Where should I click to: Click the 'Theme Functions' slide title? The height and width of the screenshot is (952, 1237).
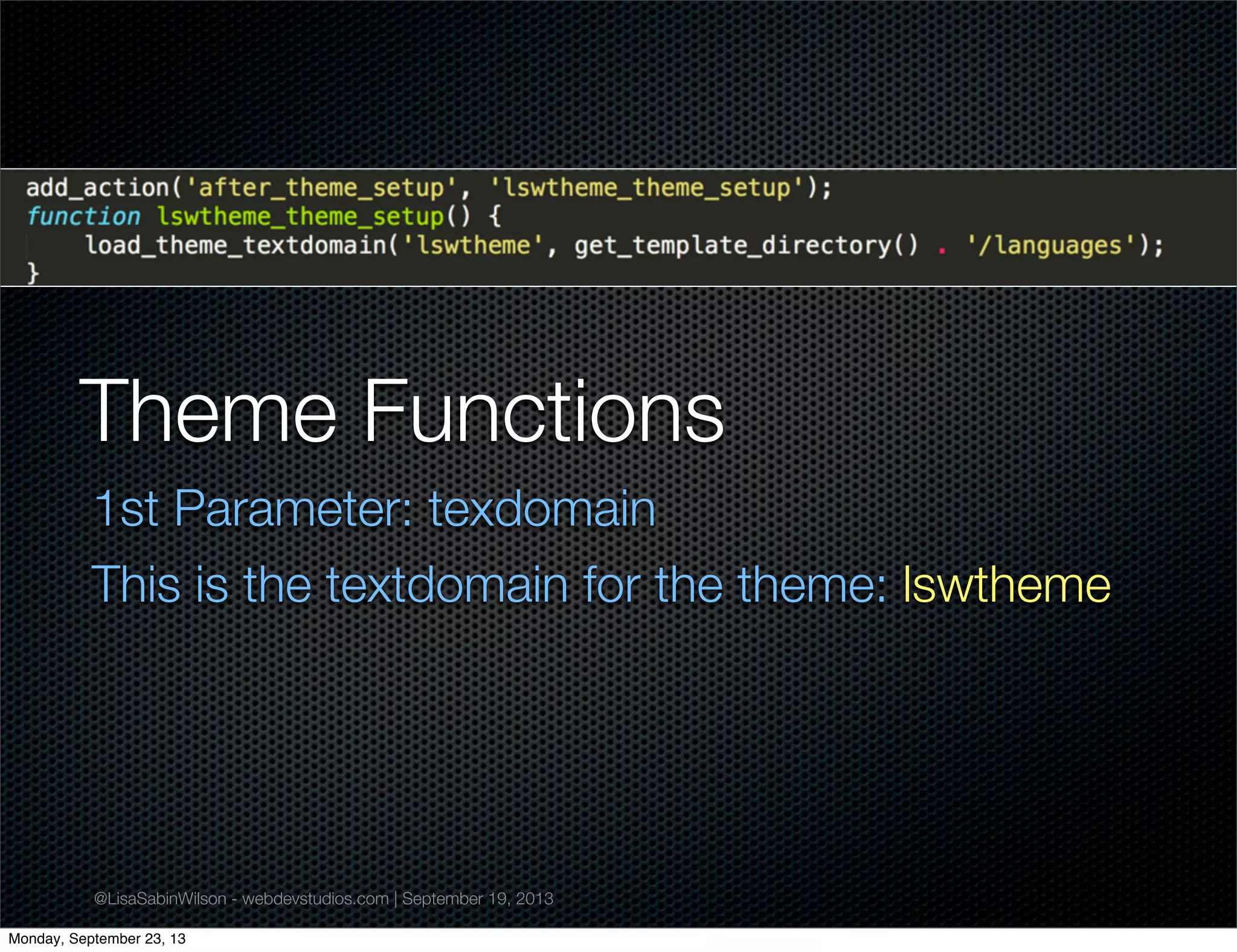[x=402, y=412]
